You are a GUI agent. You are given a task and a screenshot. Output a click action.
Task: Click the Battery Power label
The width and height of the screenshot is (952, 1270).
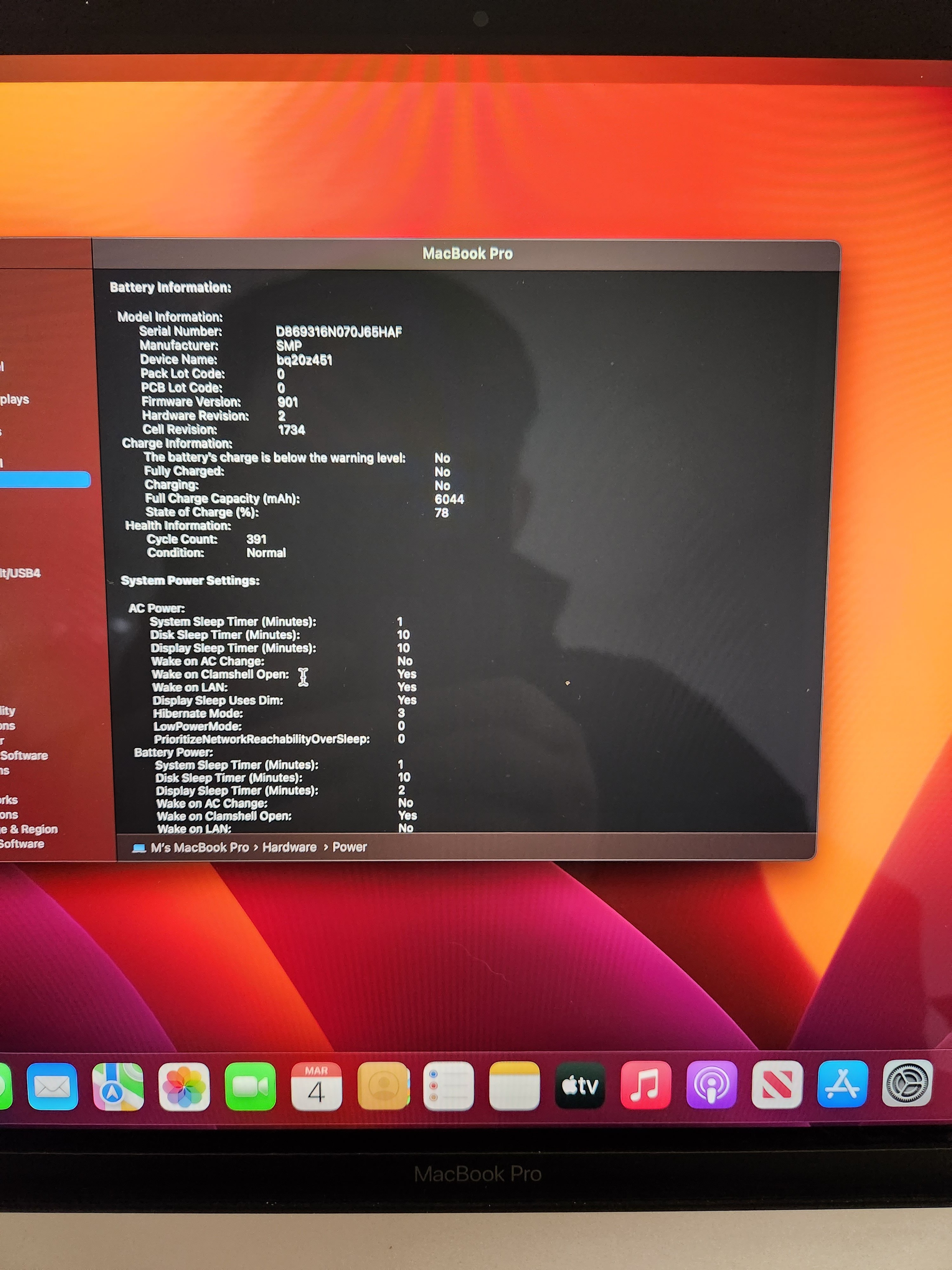point(173,752)
